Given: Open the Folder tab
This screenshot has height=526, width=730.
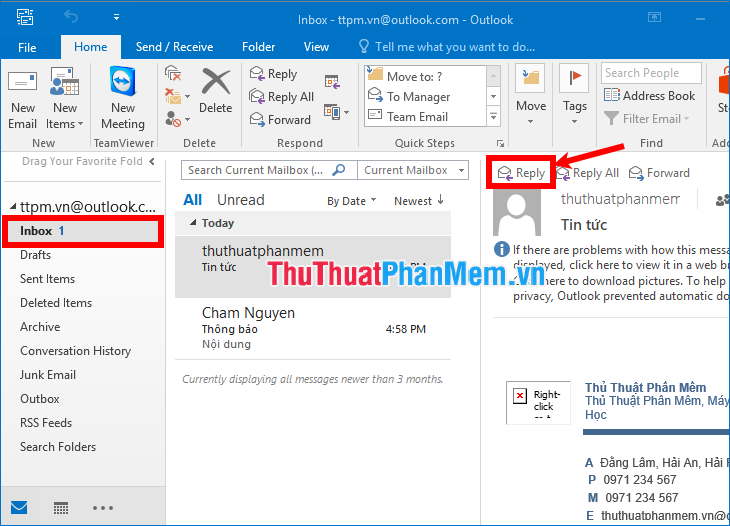Looking at the screenshot, I should [x=258, y=47].
